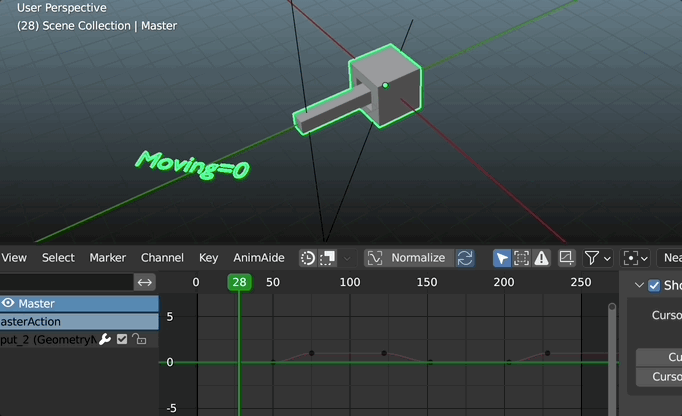Click the green frame 28 playhead marker
This screenshot has height=416, width=682.
239,282
